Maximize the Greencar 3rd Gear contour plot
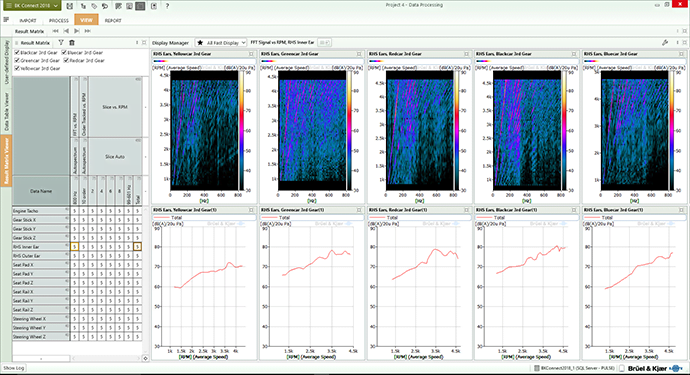This screenshot has width=690, height=375. coord(359,54)
